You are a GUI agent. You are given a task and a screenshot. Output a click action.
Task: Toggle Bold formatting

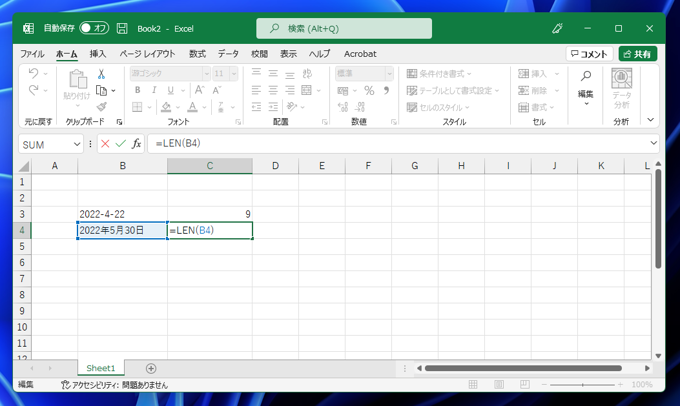pos(137,90)
